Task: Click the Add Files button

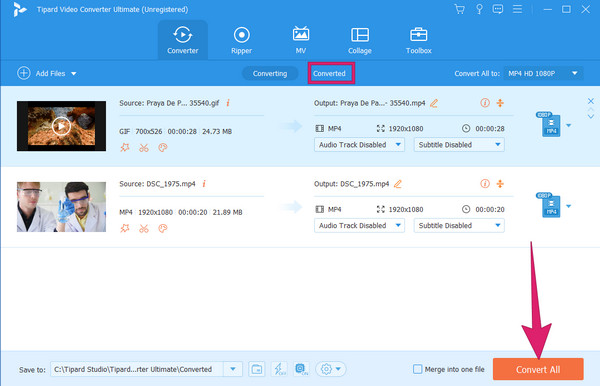Action: pyautogui.click(x=41, y=73)
